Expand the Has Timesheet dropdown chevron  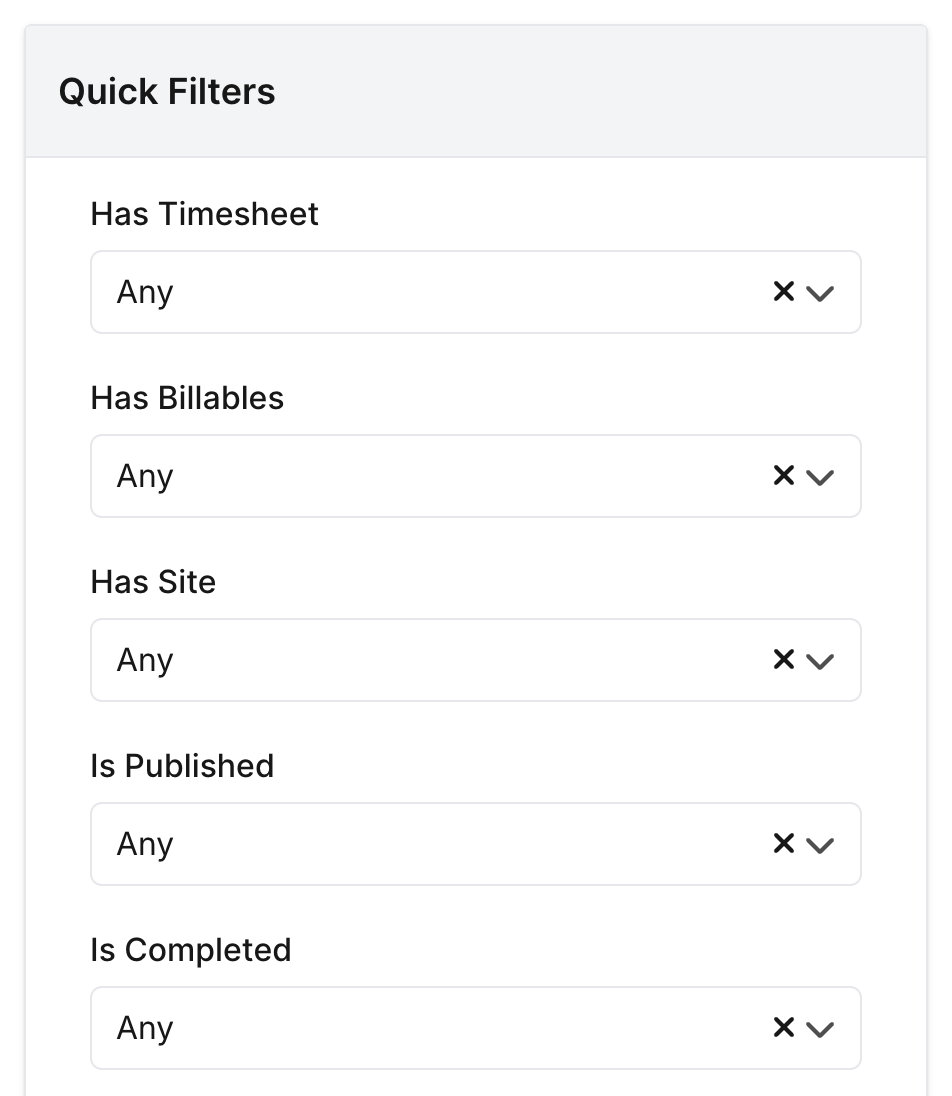coord(820,293)
